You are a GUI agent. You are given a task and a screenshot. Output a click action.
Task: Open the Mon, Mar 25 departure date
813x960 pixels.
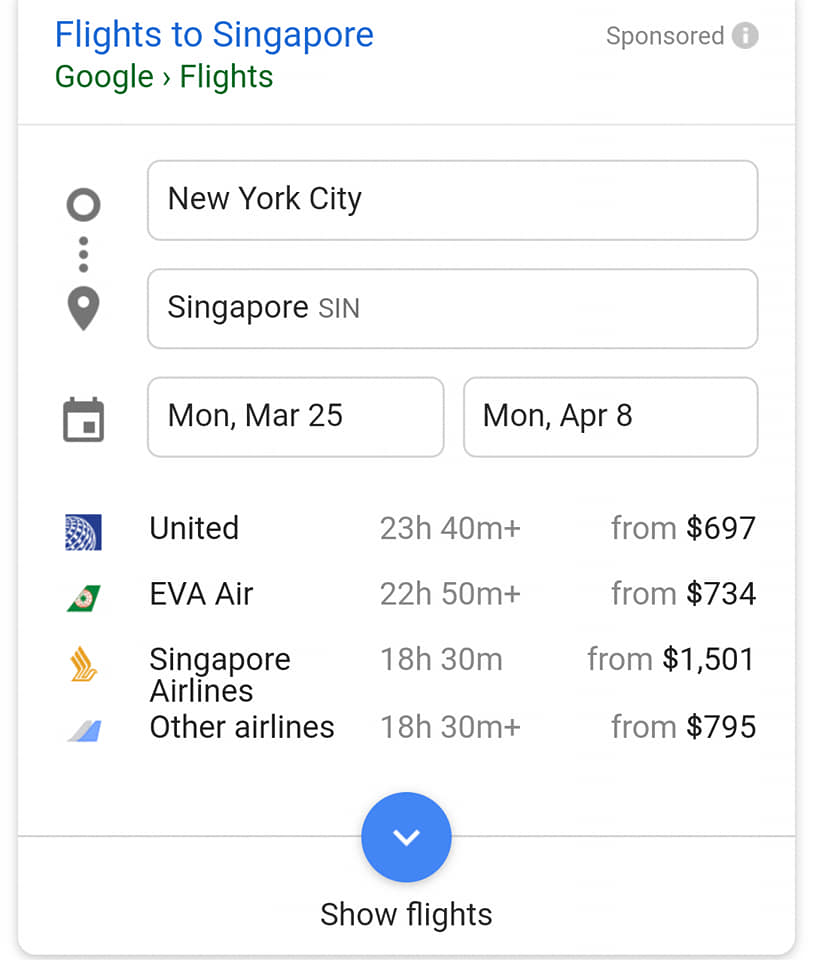[x=295, y=416]
